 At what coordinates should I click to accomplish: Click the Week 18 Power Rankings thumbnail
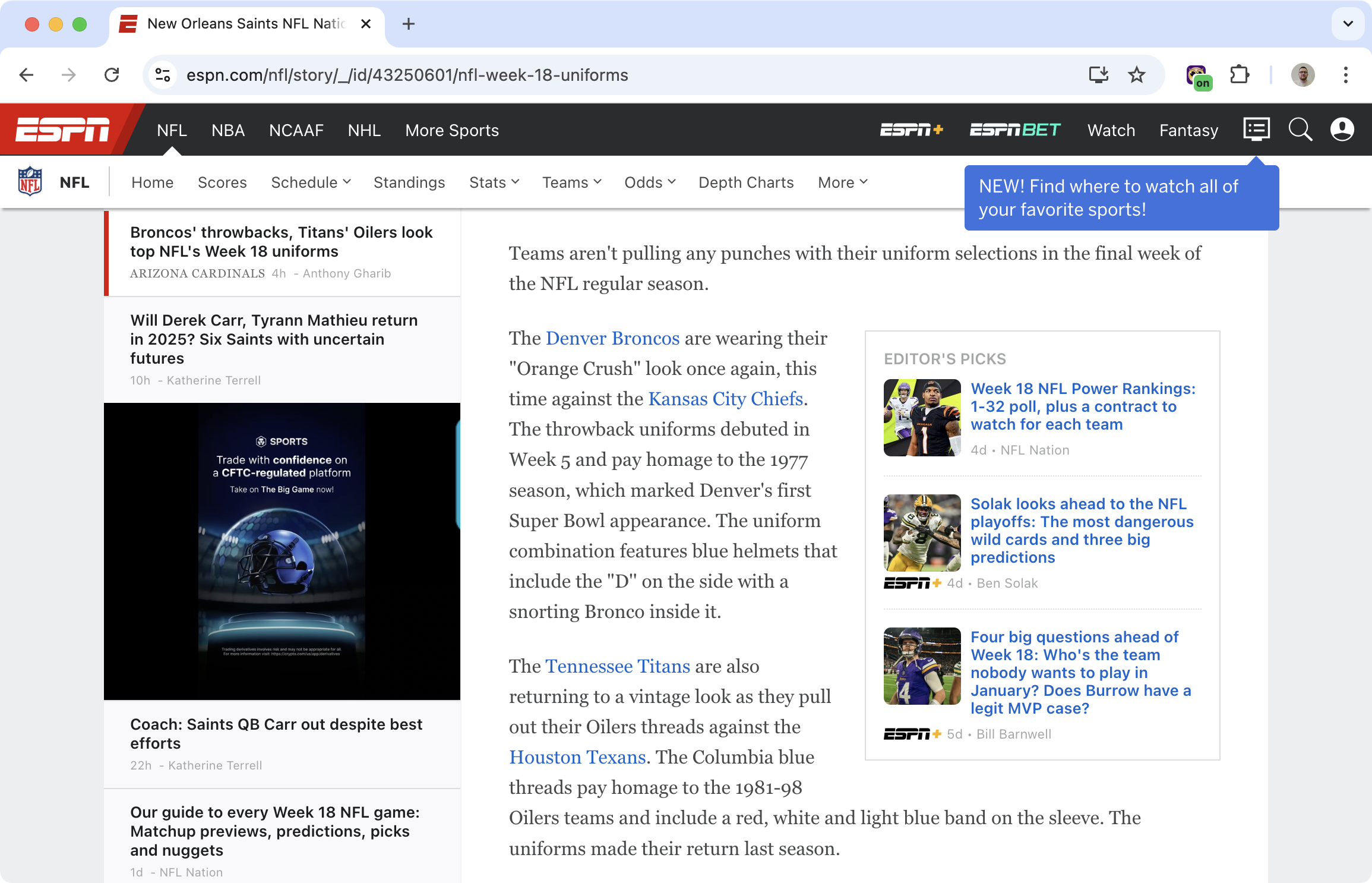point(920,415)
